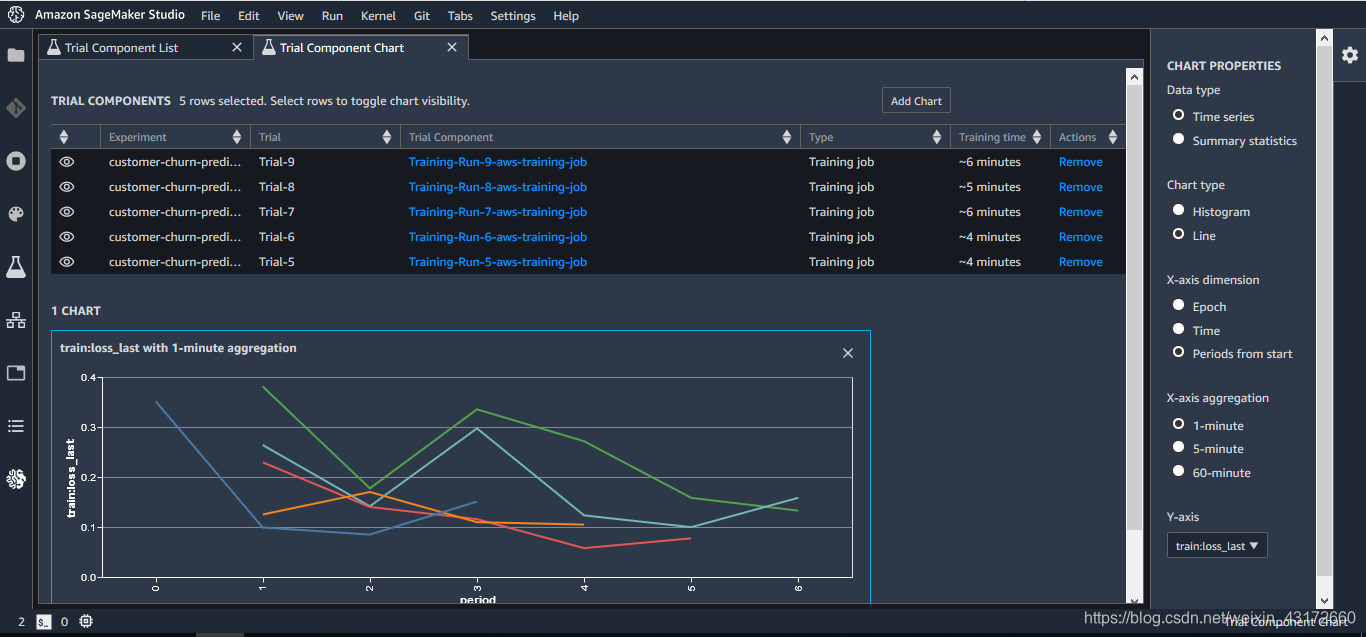The width and height of the screenshot is (1366, 637).
Task: Select Time X-axis dimension
Action: (x=1179, y=329)
